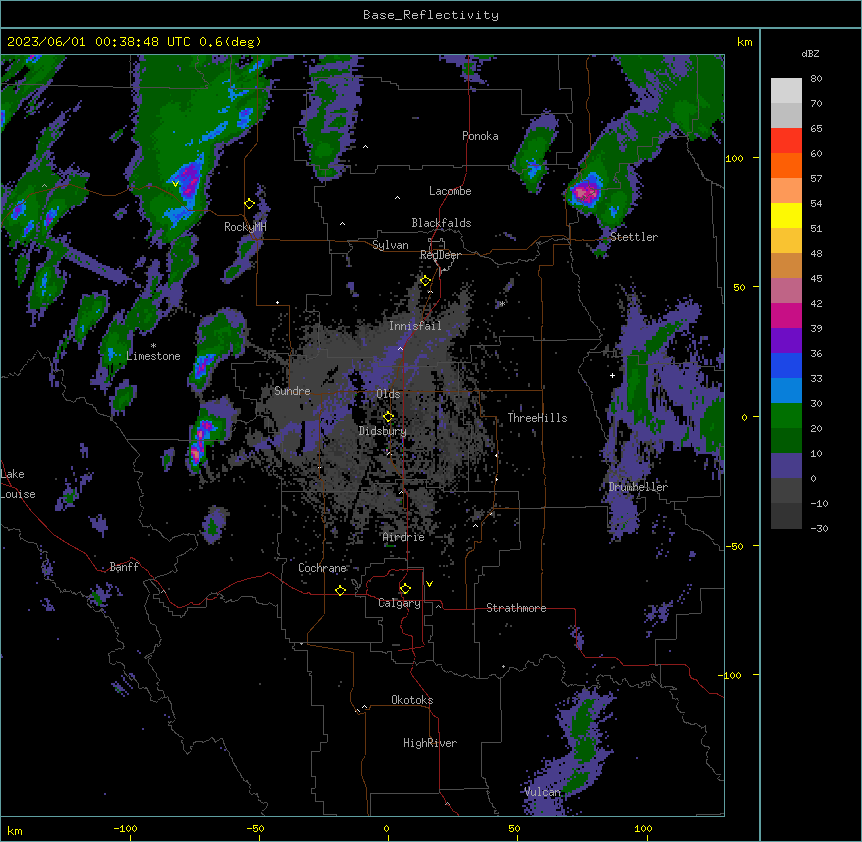Screen dimensions: 862x842
Task: Select the Drumheller label
Action: coord(638,487)
